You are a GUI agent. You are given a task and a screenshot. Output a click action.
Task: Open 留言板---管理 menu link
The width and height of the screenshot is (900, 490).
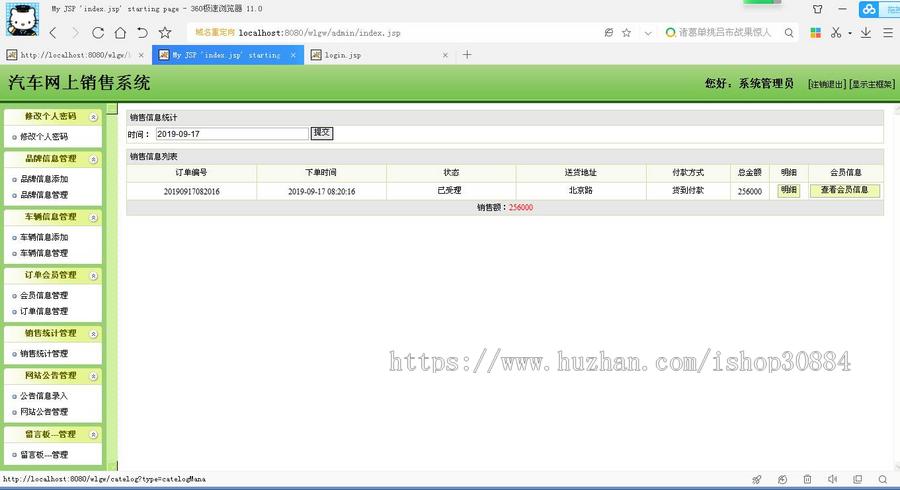point(44,455)
